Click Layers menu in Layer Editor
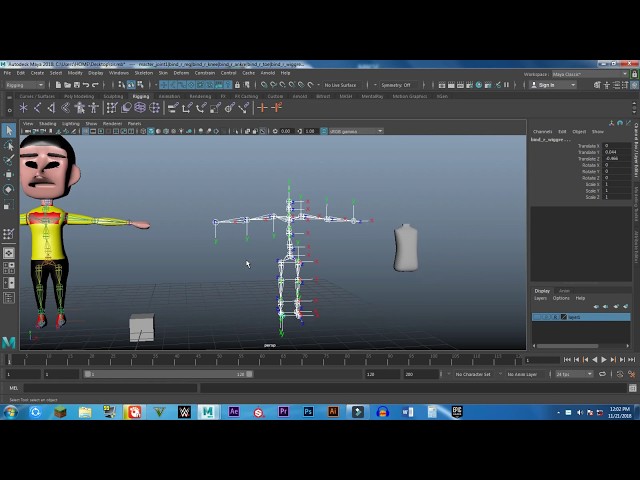Image resolution: width=640 pixels, height=480 pixels. [540, 298]
